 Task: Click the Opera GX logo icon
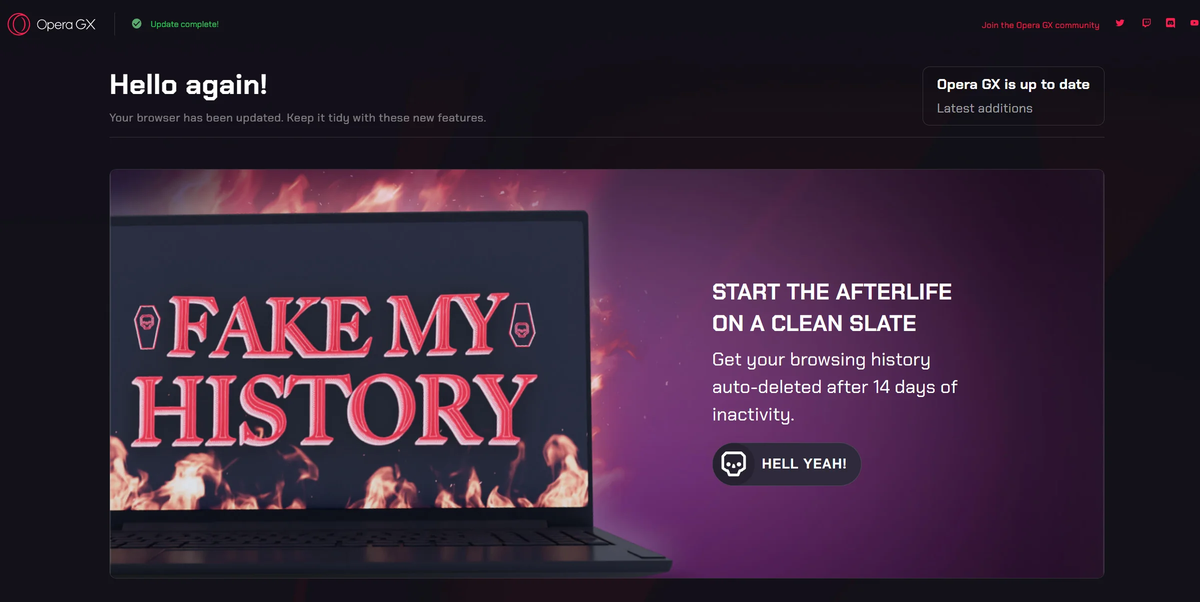click(x=18, y=24)
